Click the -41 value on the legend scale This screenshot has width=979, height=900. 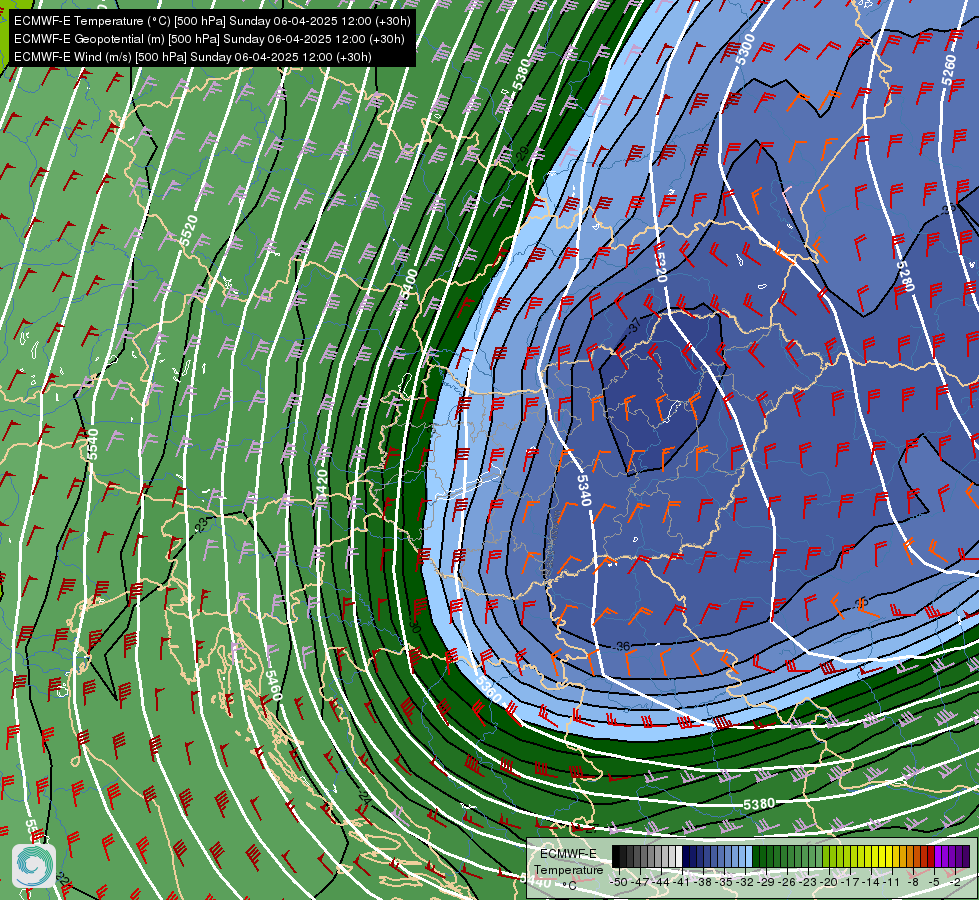[682, 882]
